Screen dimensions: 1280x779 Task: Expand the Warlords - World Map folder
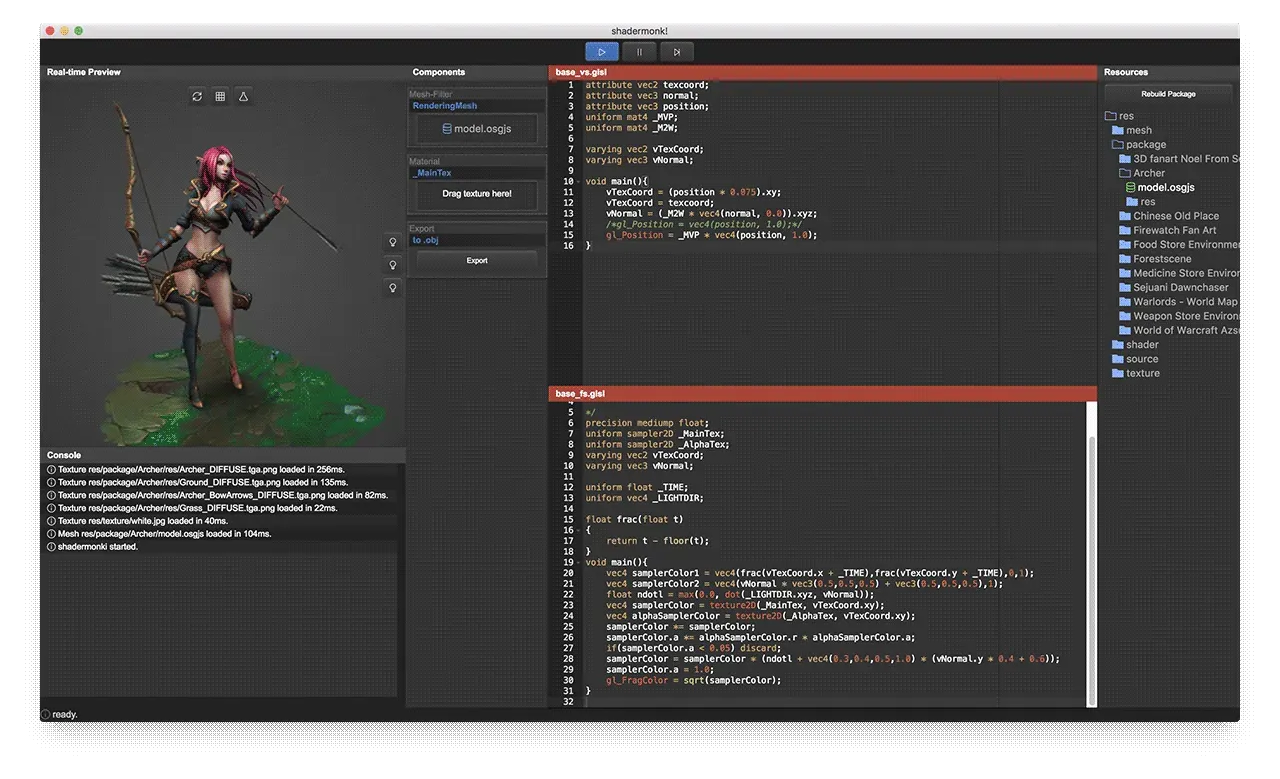pyautogui.click(x=1125, y=302)
